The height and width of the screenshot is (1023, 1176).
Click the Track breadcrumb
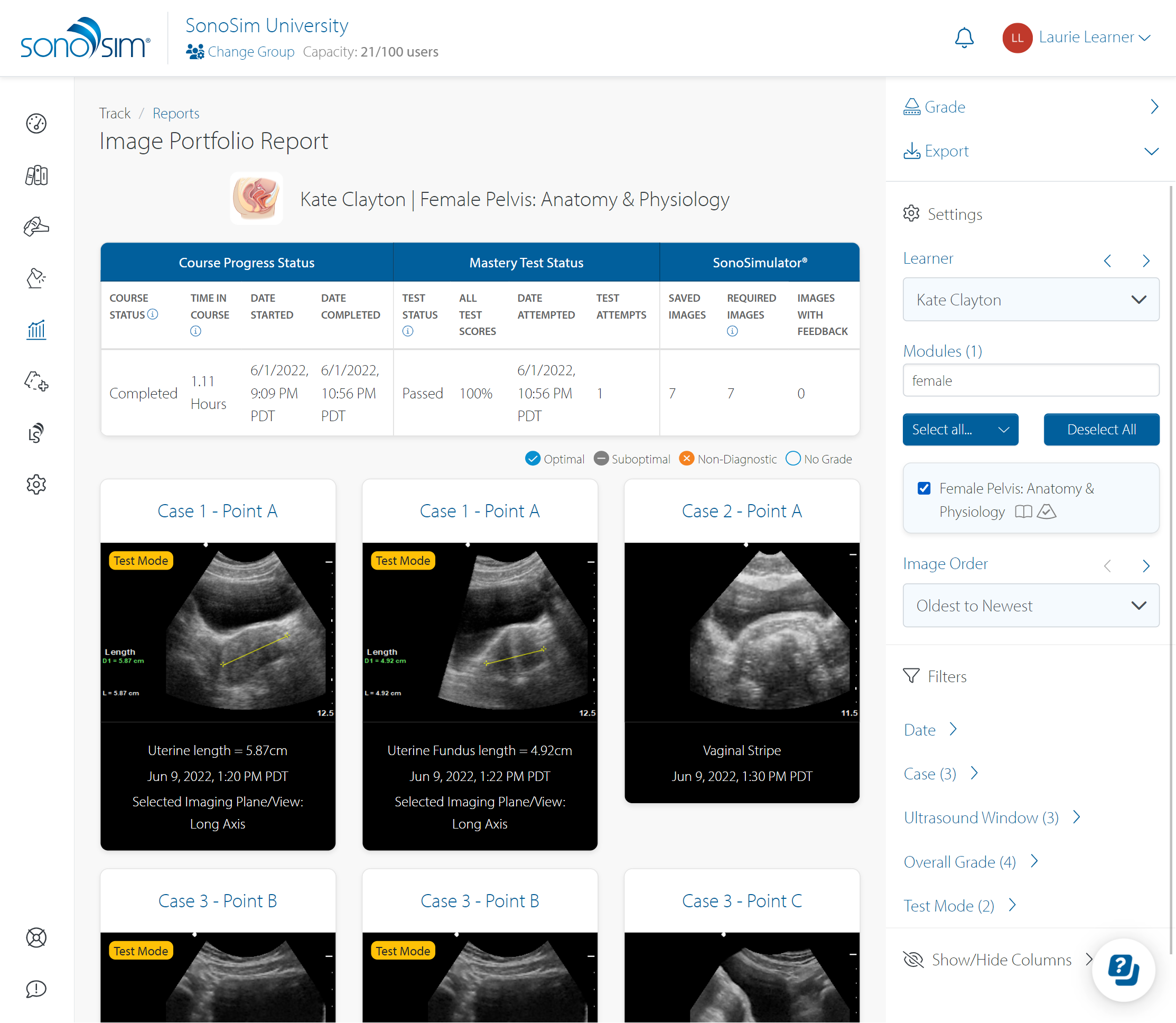tap(115, 113)
